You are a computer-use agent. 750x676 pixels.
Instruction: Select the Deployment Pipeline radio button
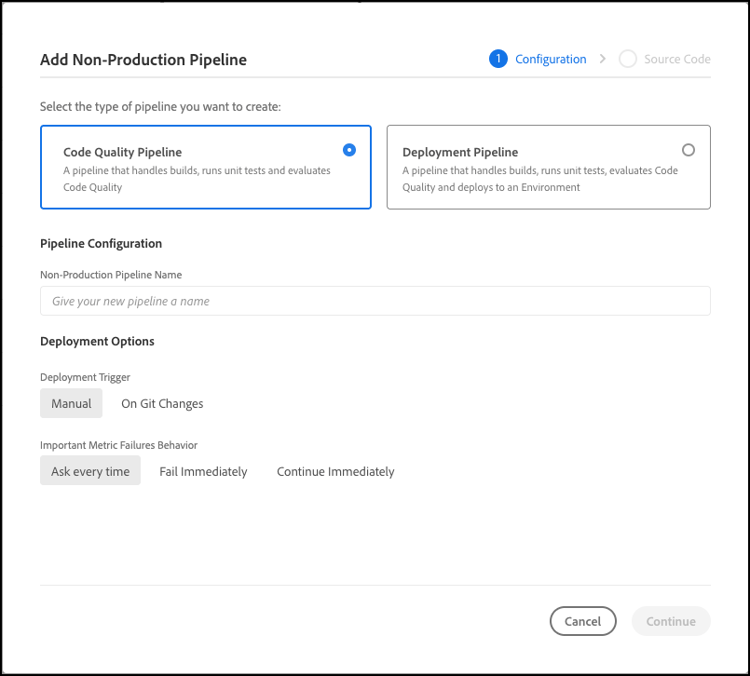point(688,150)
